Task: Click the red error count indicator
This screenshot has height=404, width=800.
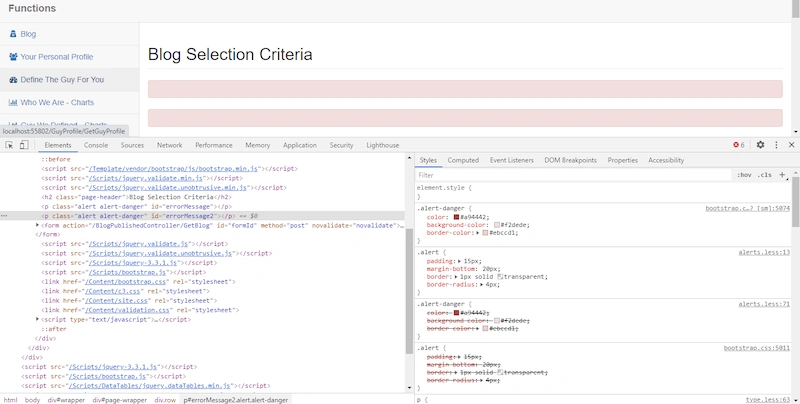Action: 738,145
